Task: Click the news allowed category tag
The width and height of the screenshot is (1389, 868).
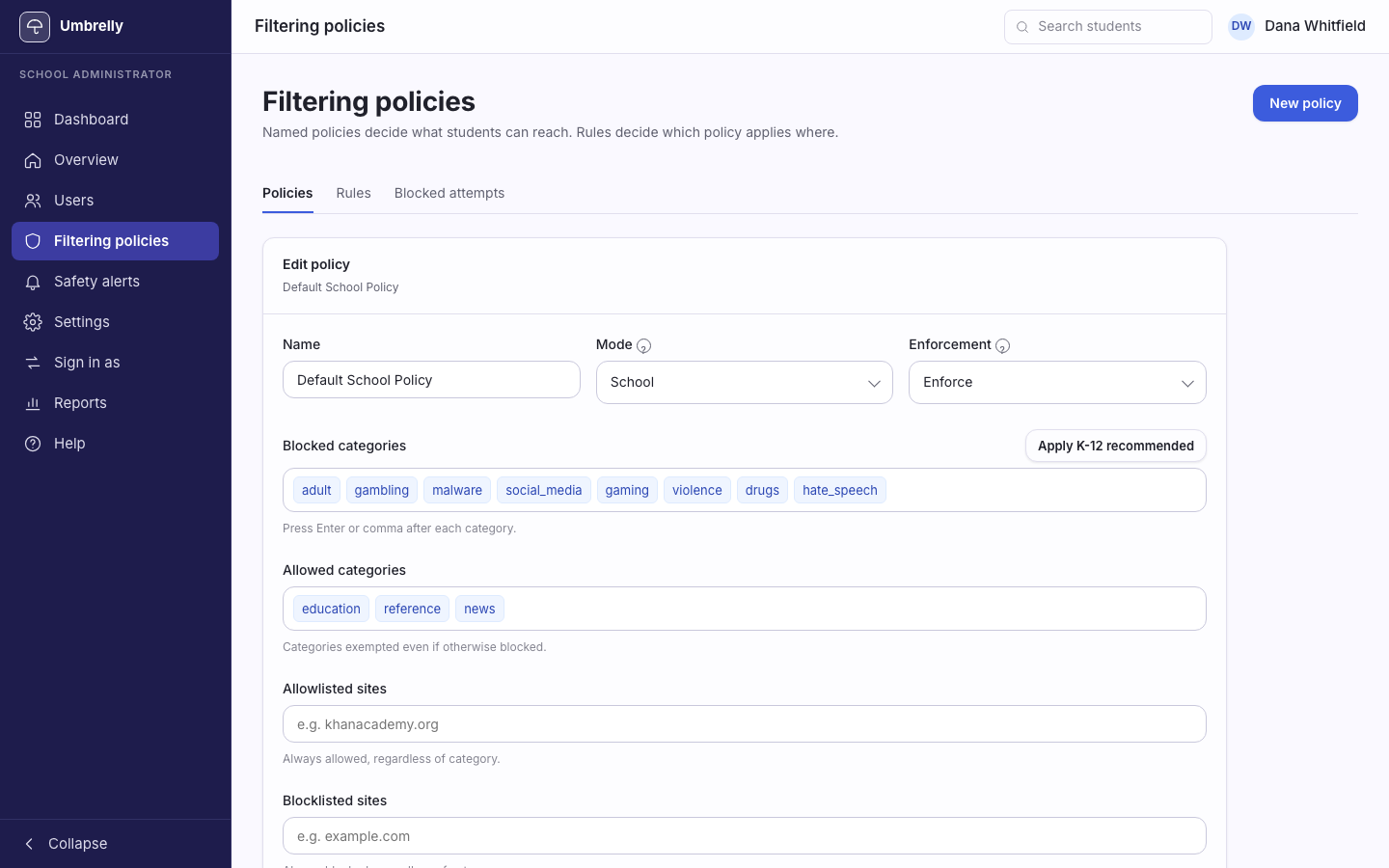Action: [x=479, y=609]
